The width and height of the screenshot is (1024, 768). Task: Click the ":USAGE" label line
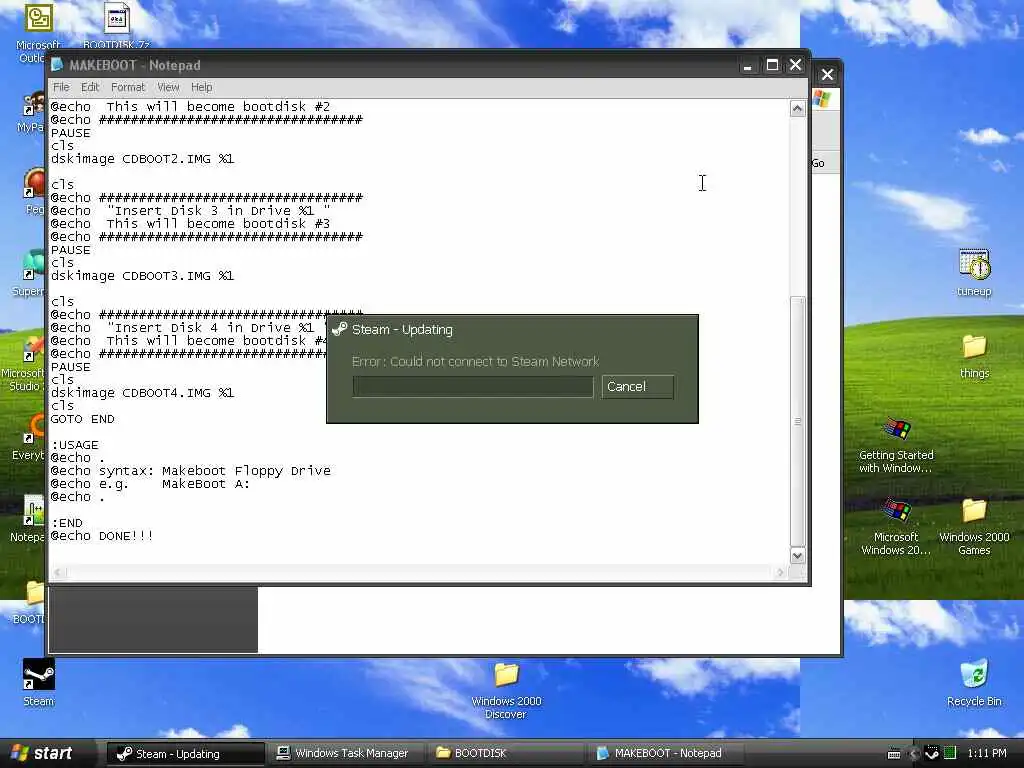click(x=74, y=445)
